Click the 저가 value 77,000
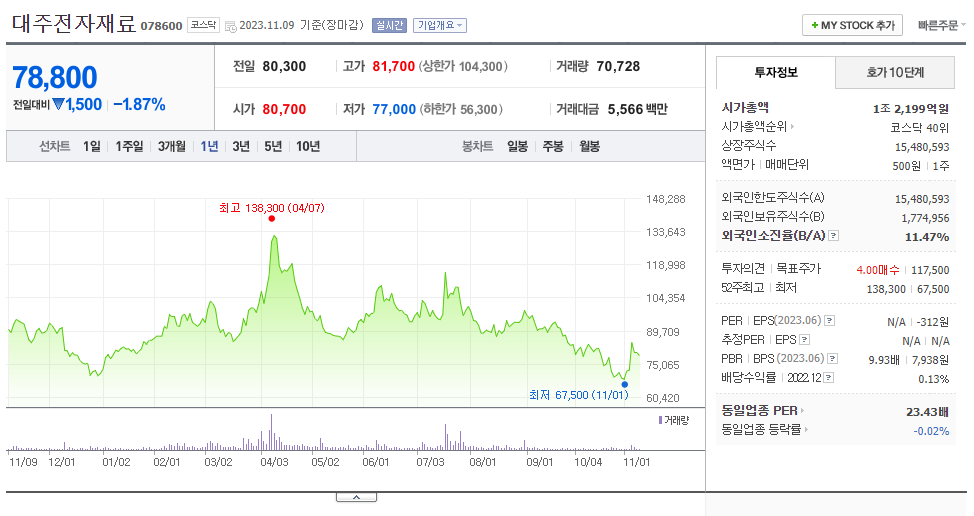Image resolution: width=974 pixels, height=516 pixels. (x=394, y=109)
